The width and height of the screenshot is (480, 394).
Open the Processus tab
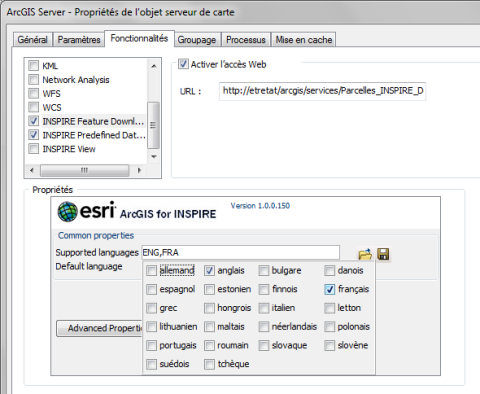pos(246,40)
